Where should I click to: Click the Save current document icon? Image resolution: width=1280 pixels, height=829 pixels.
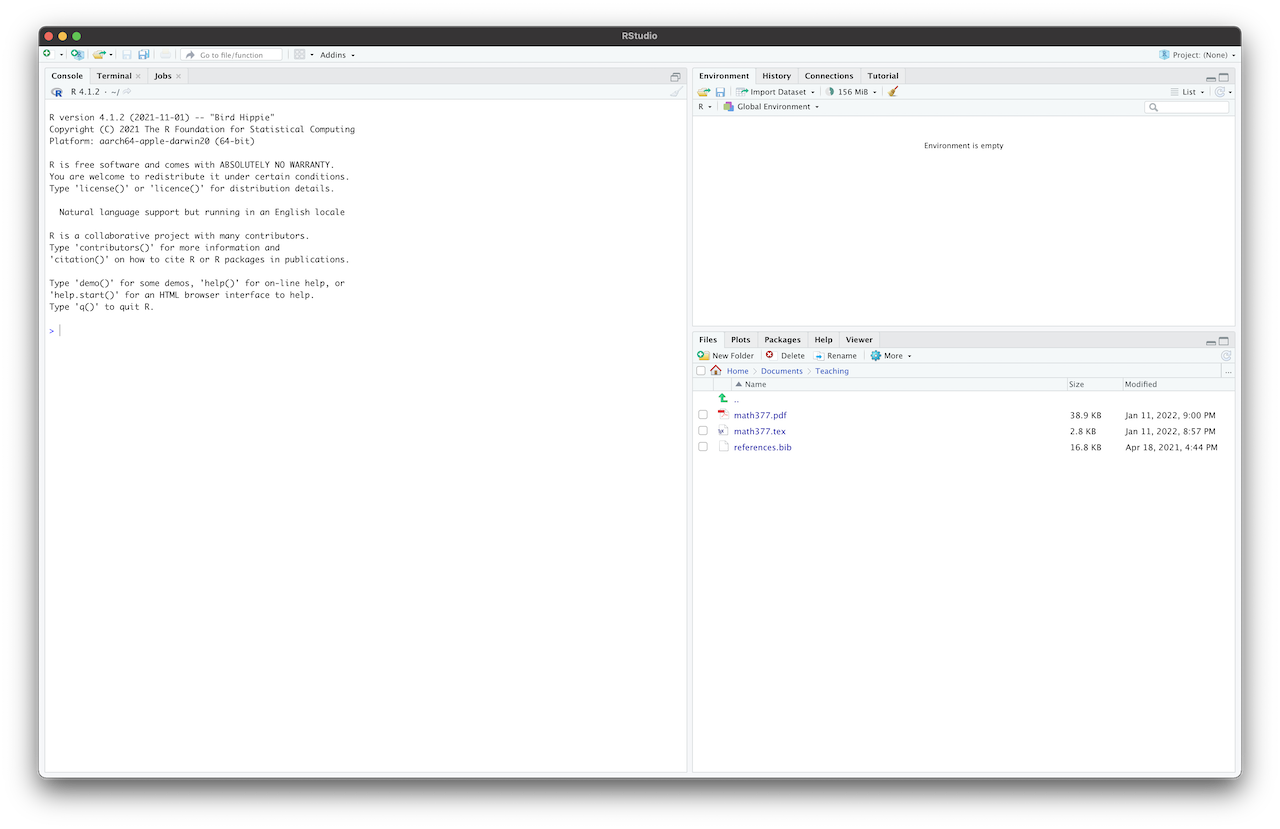[127, 54]
